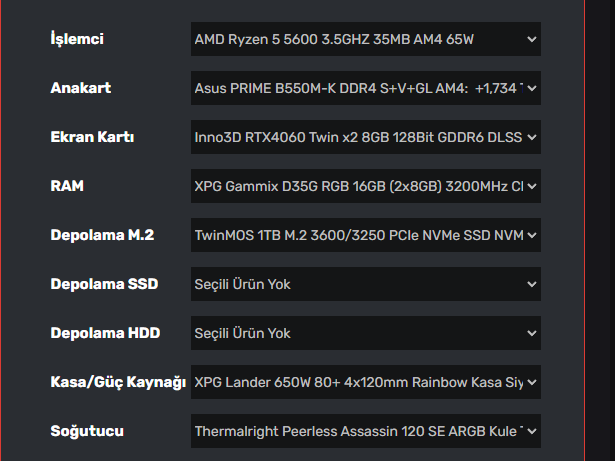Click the Ekran Kartı label
Screen dimensions: 615x461
pos(92,138)
